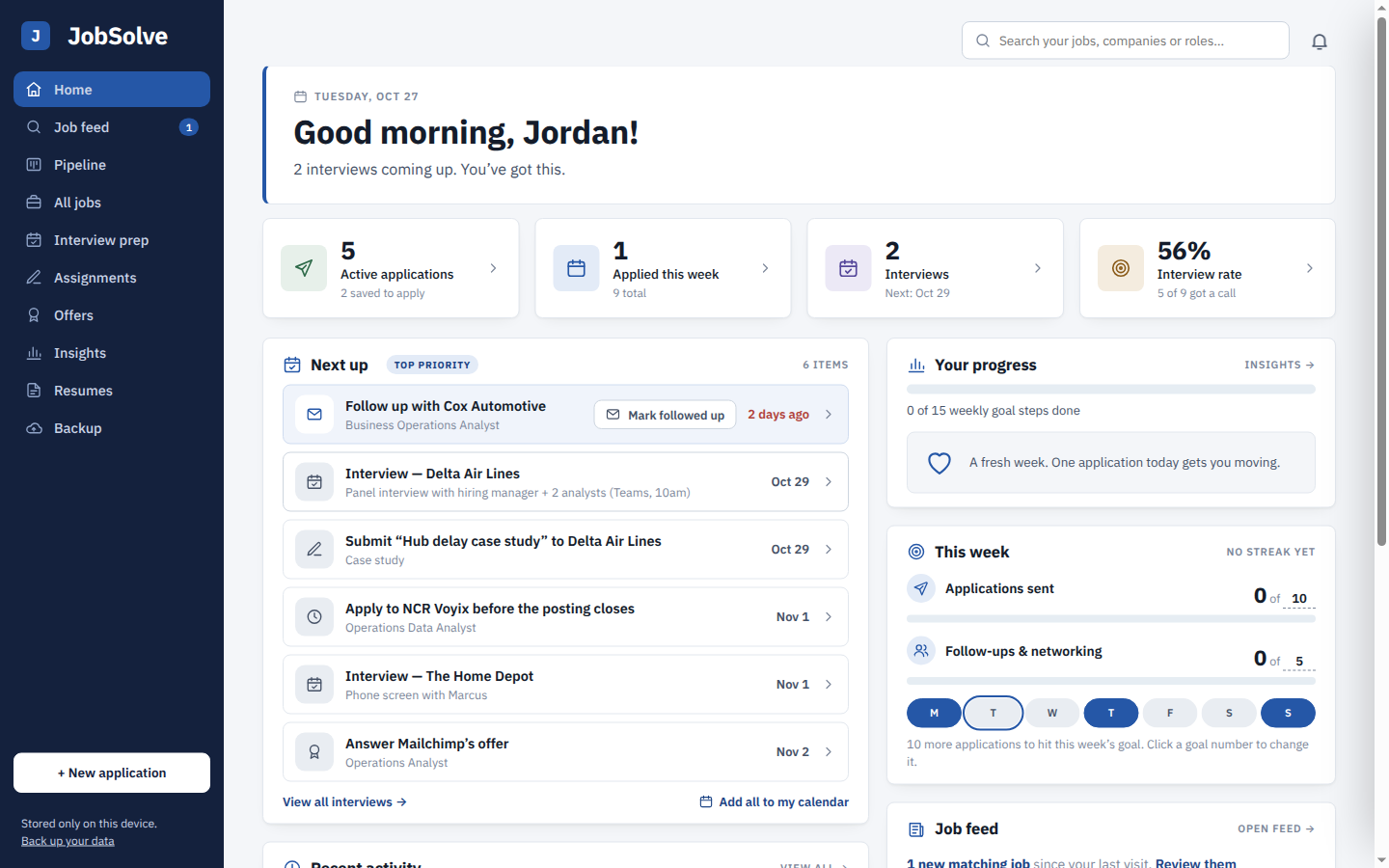
Task: Click the target icon on Interview rate
Action: 1121,268
